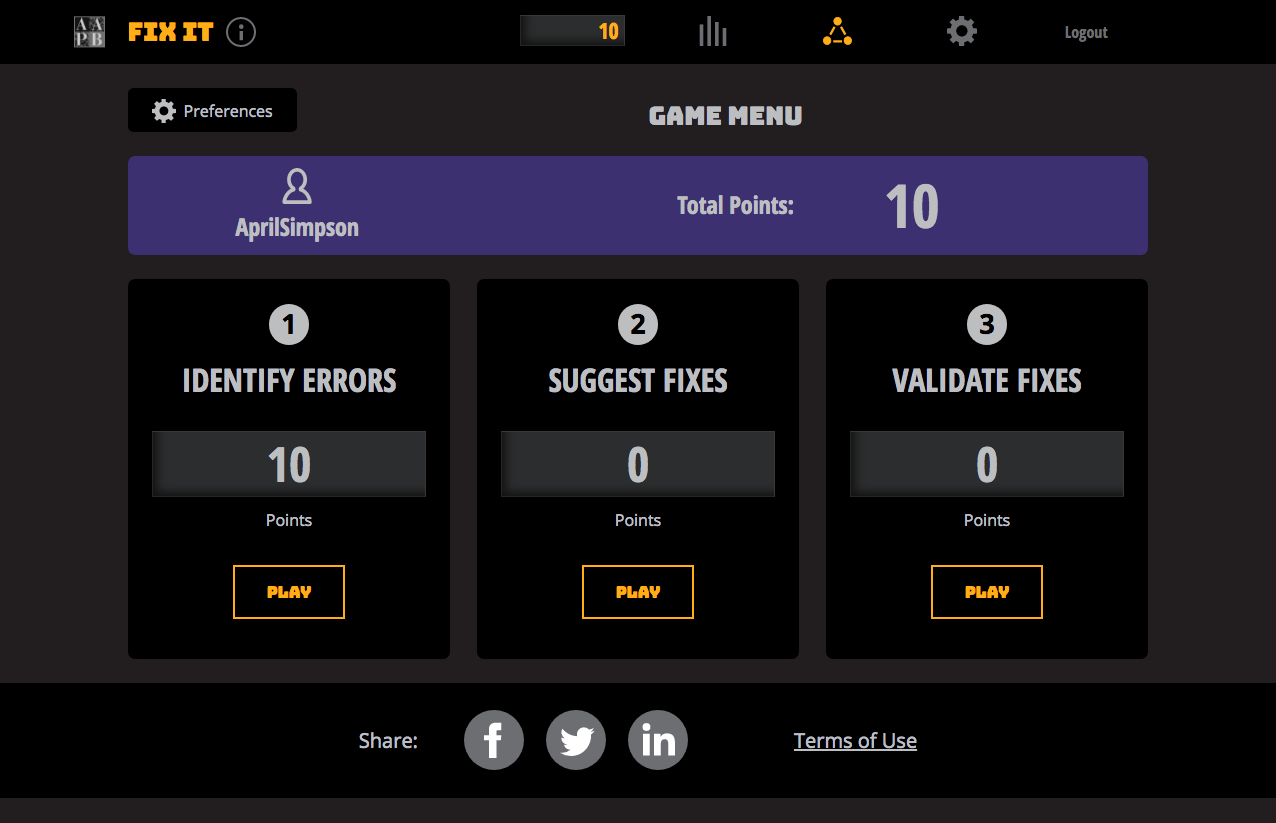The height and width of the screenshot is (823, 1276).
Task: Share on Twitter
Action: click(576, 740)
